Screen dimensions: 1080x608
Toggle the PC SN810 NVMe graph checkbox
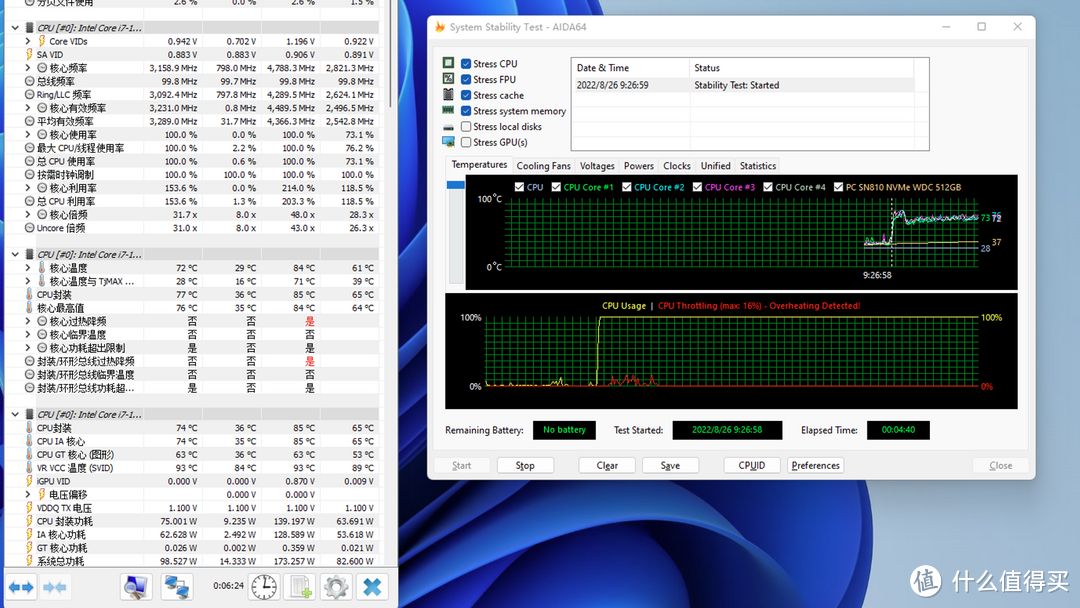tap(838, 187)
